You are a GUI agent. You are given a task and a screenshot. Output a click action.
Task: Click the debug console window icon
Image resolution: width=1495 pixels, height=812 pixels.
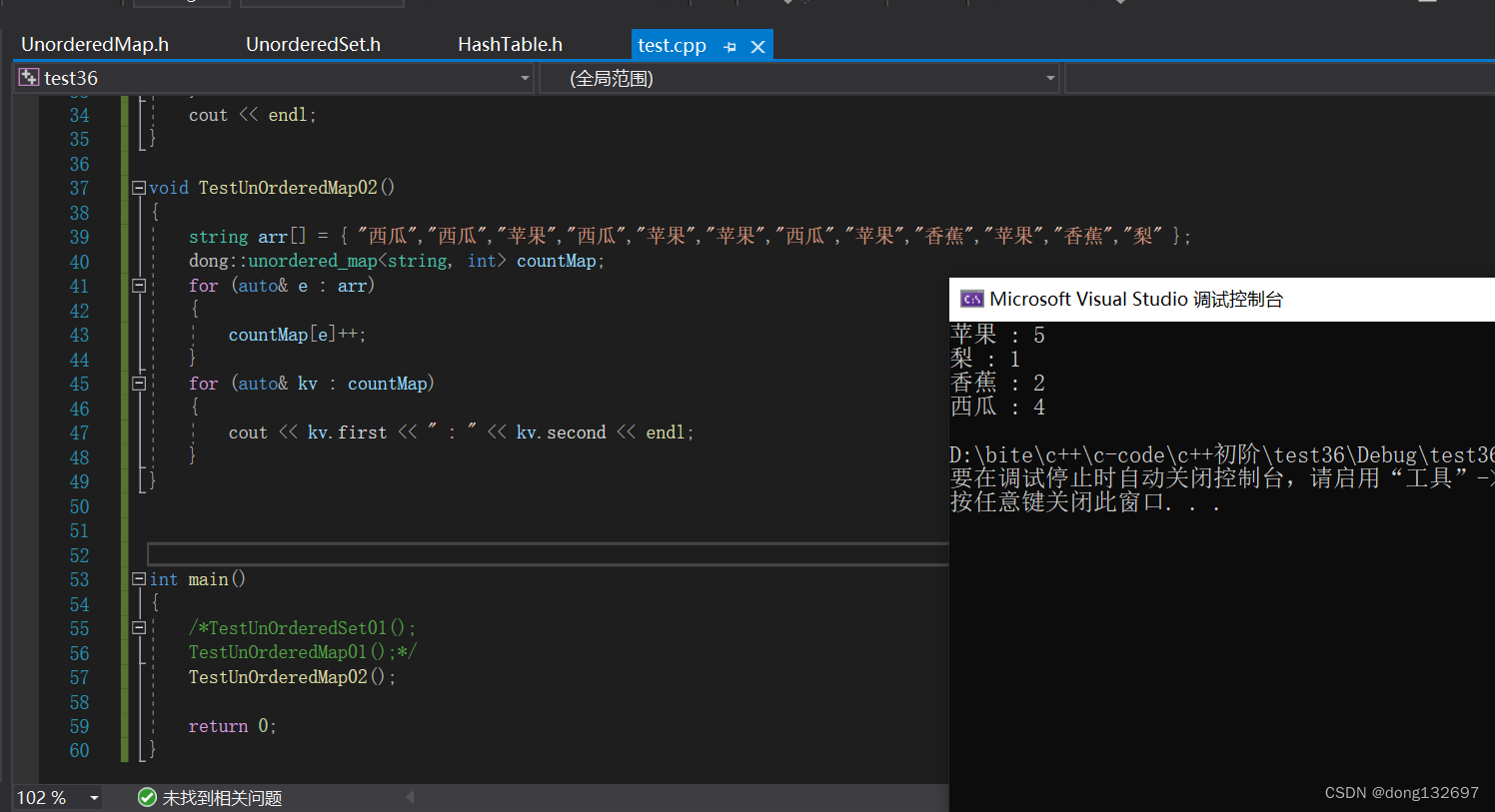point(971,299)
